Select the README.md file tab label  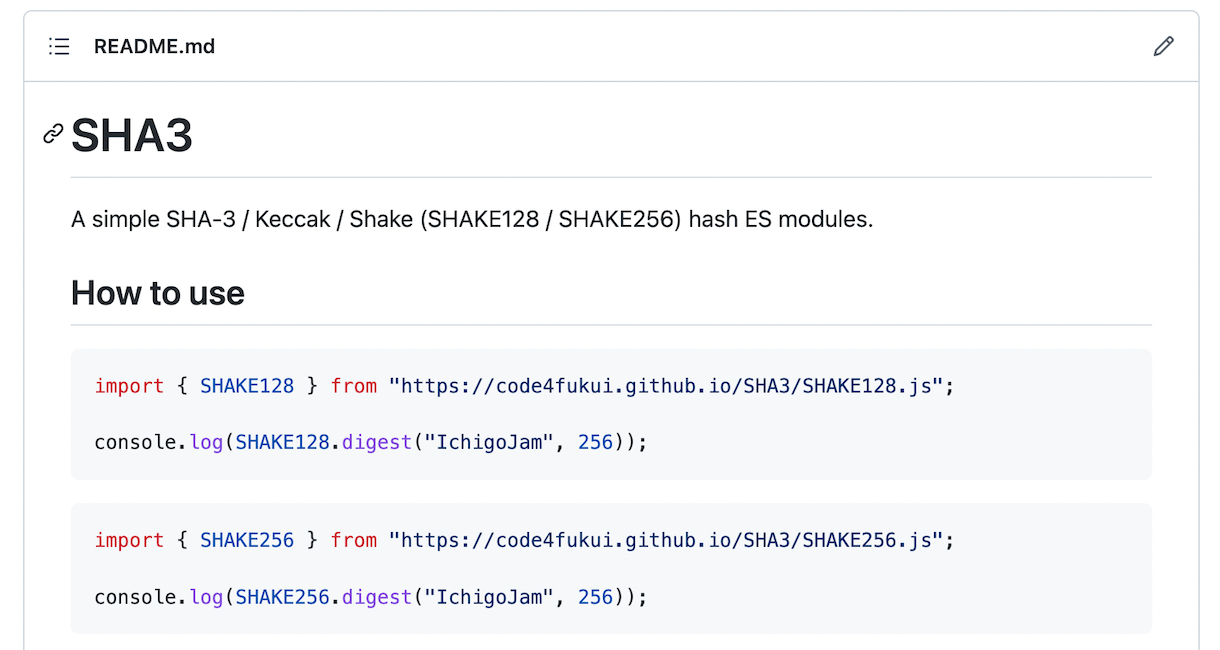coord(154,46)
